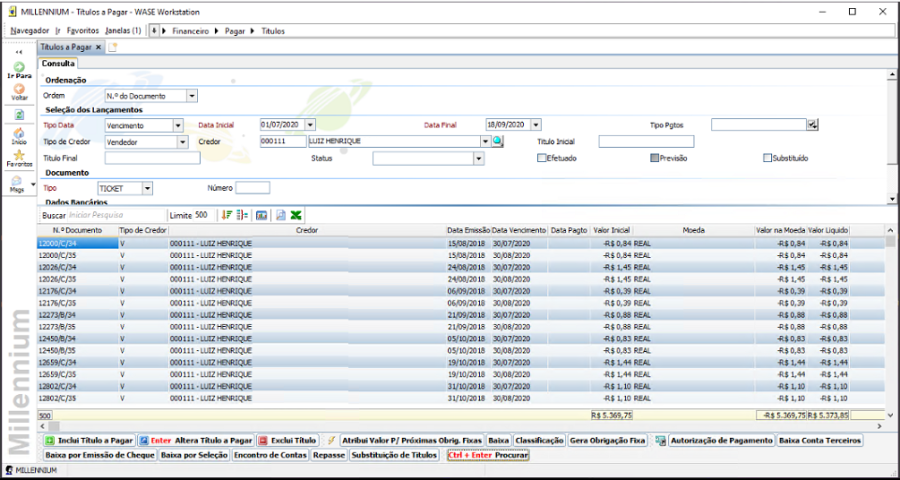The height and width of the screenshot is (480, 900).
Task: Export grid to Excel icon
Action: (x=296, y=215)
